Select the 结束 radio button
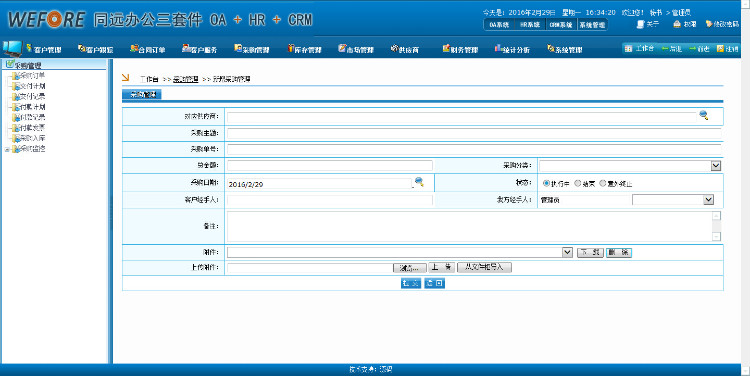 [x=578, y=183]
